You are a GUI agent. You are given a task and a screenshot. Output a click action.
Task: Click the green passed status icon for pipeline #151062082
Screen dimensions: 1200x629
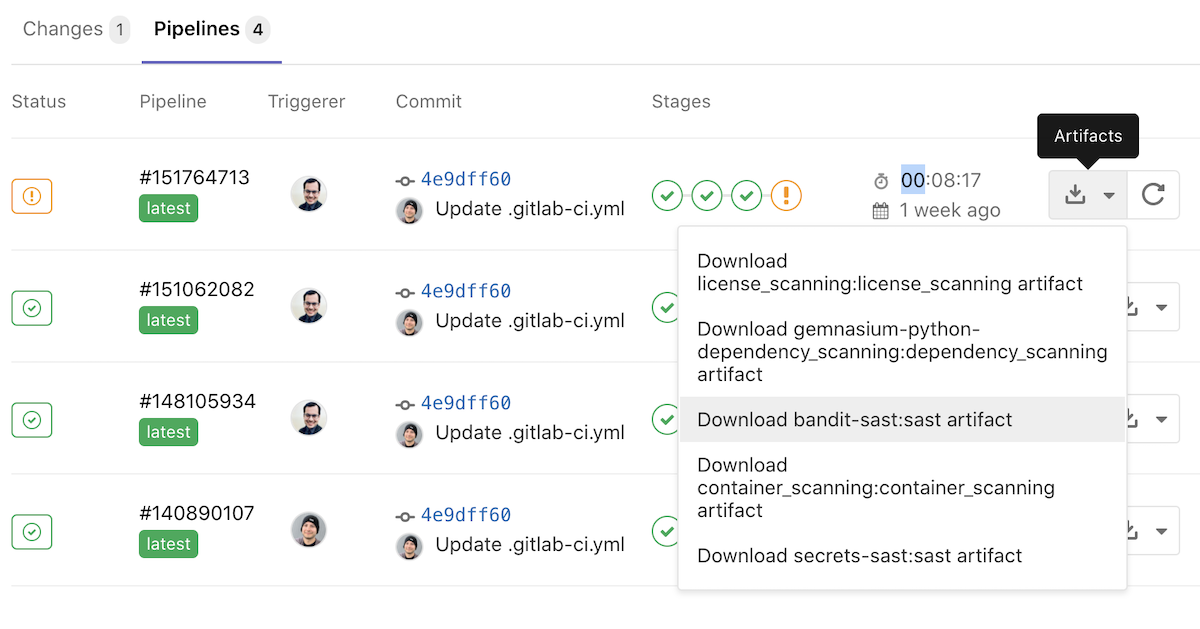(31, 307)
